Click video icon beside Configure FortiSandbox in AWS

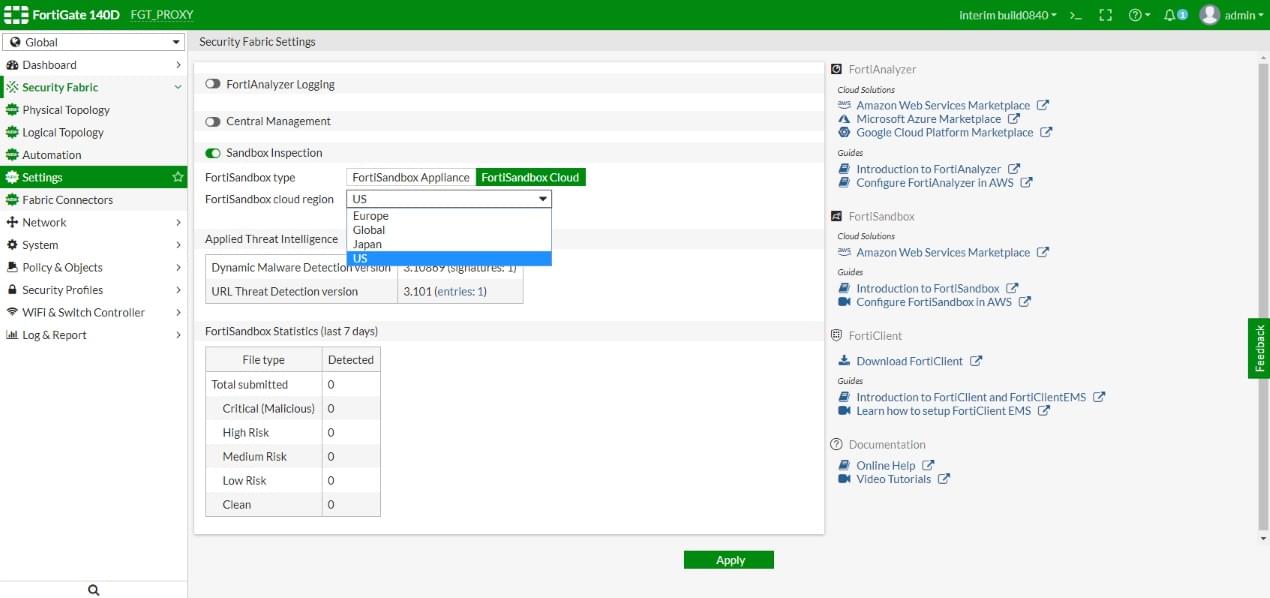coord(844,302)
